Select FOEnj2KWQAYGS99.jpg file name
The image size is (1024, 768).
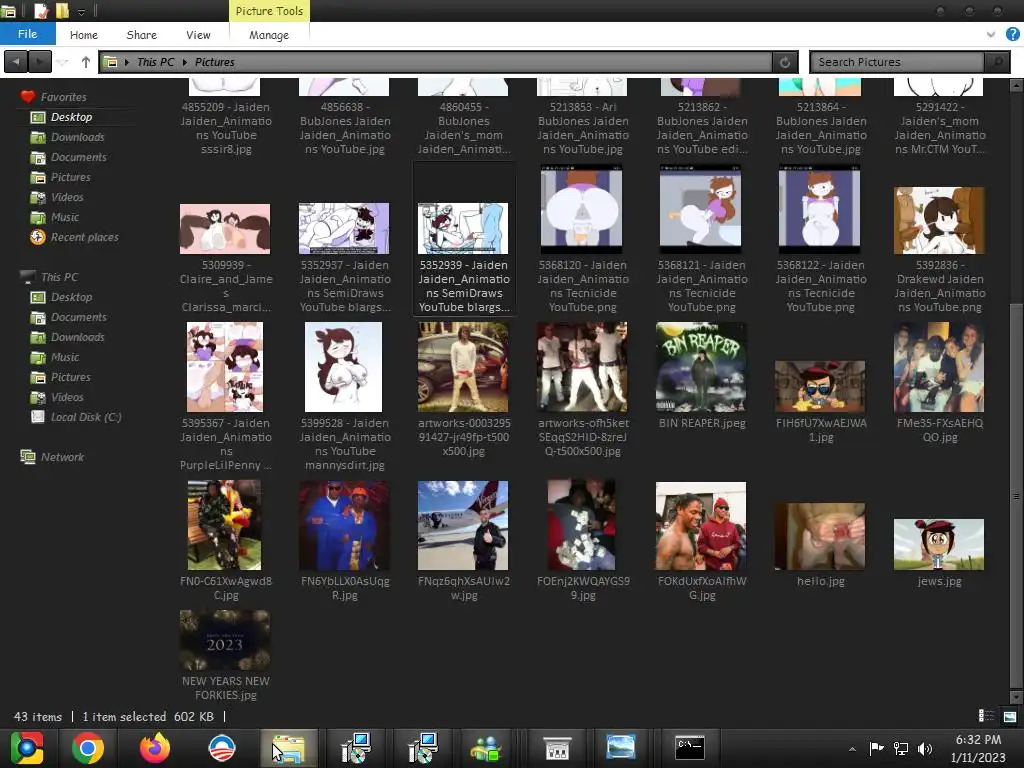tap(583, 588)
